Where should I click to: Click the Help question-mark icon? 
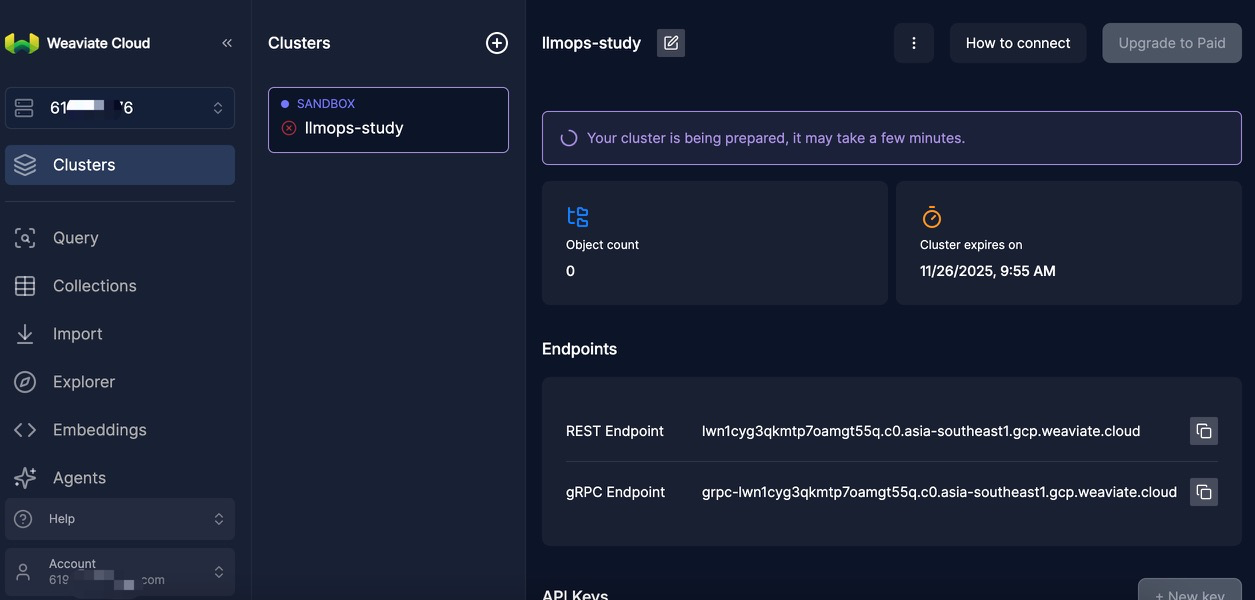[23, 519]
